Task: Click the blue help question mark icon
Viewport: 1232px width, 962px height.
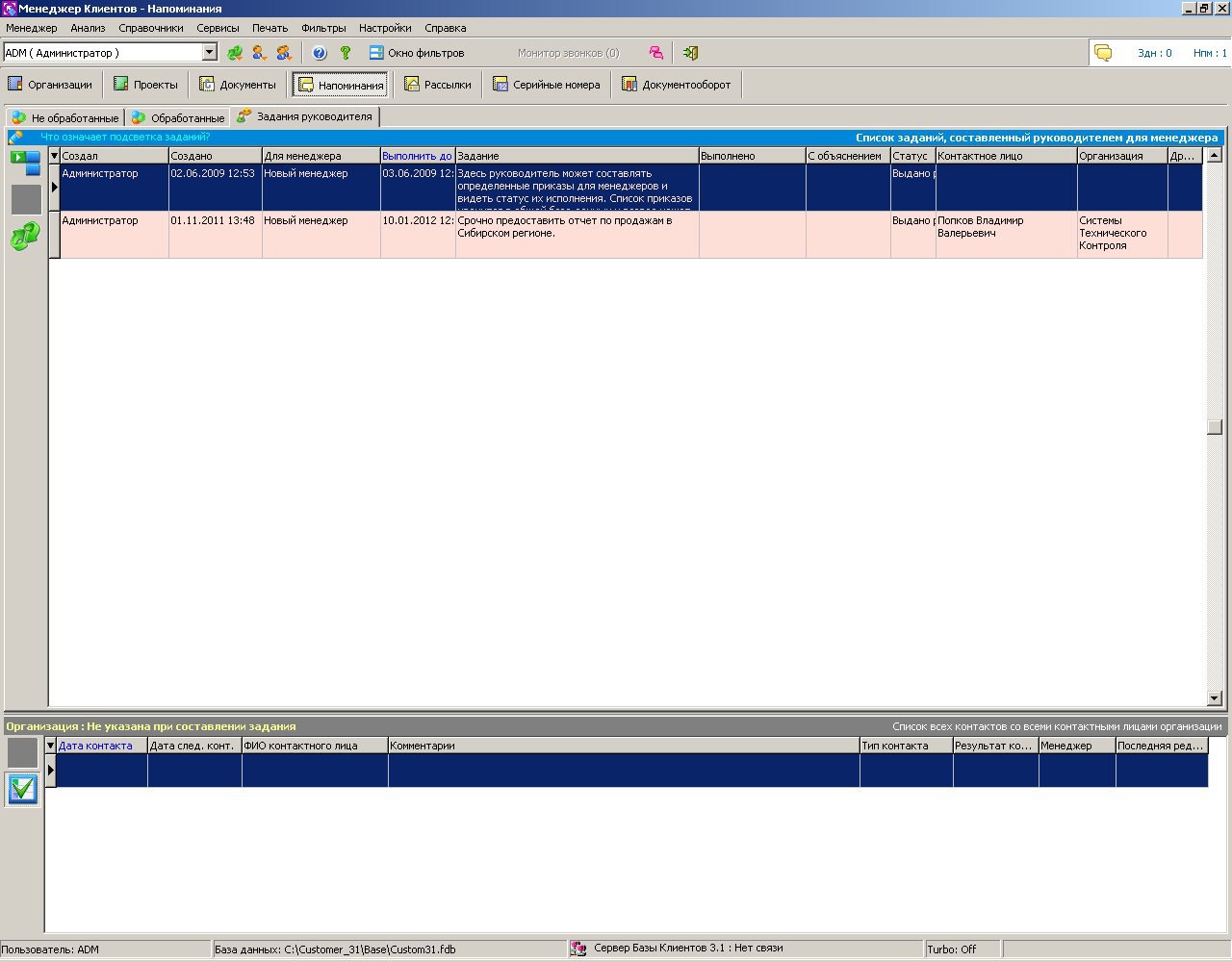Action: pyautogui.click(x=320, y=54)
